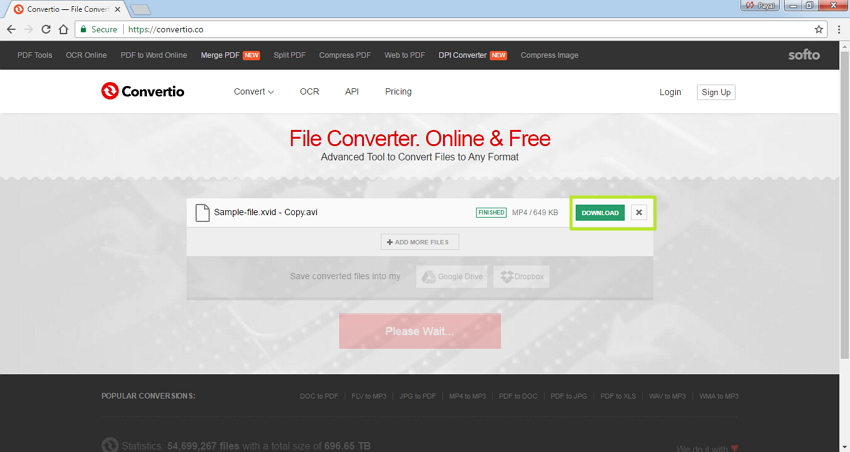The image size is (850, 452).
Task: Click Add More Files button
Action: tap(420, 242)
